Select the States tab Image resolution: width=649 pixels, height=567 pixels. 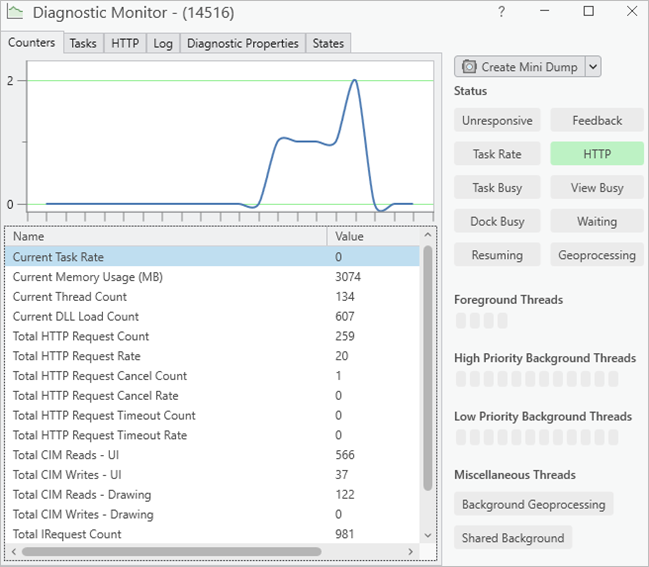328,44
